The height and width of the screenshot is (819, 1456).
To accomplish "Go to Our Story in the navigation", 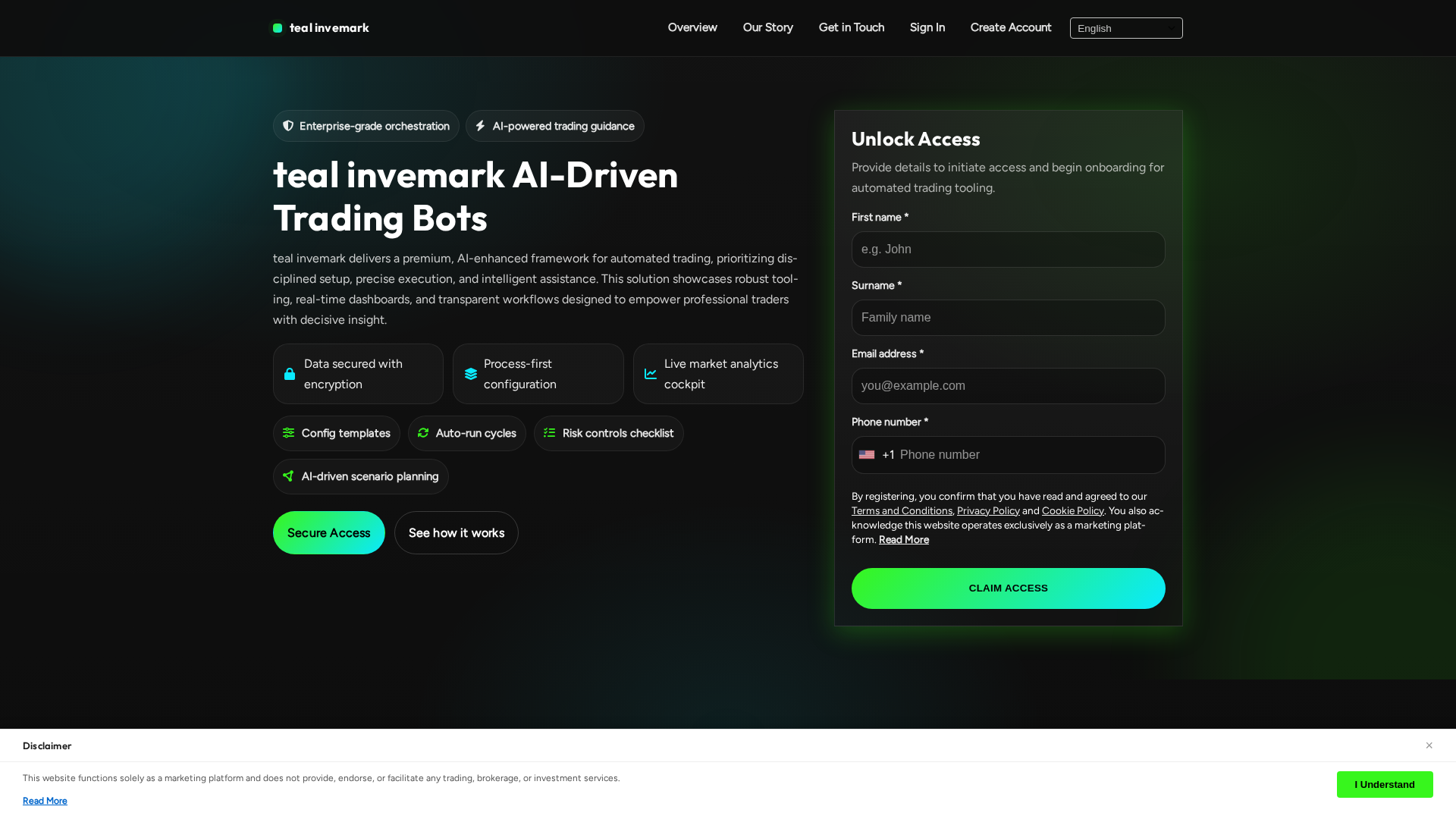I will coord(768,27).
